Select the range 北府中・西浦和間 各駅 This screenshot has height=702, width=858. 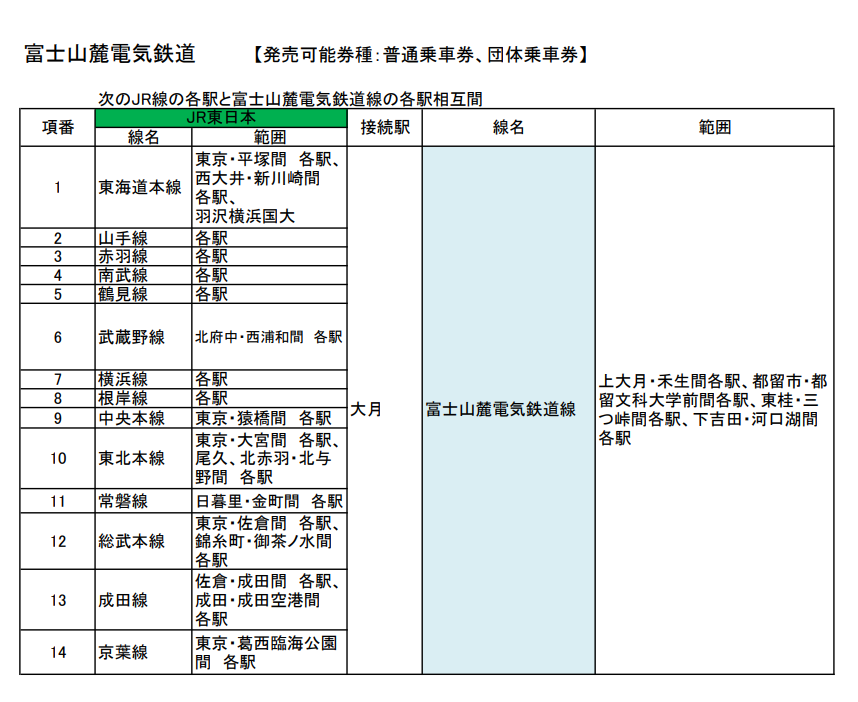click(269, 337)
